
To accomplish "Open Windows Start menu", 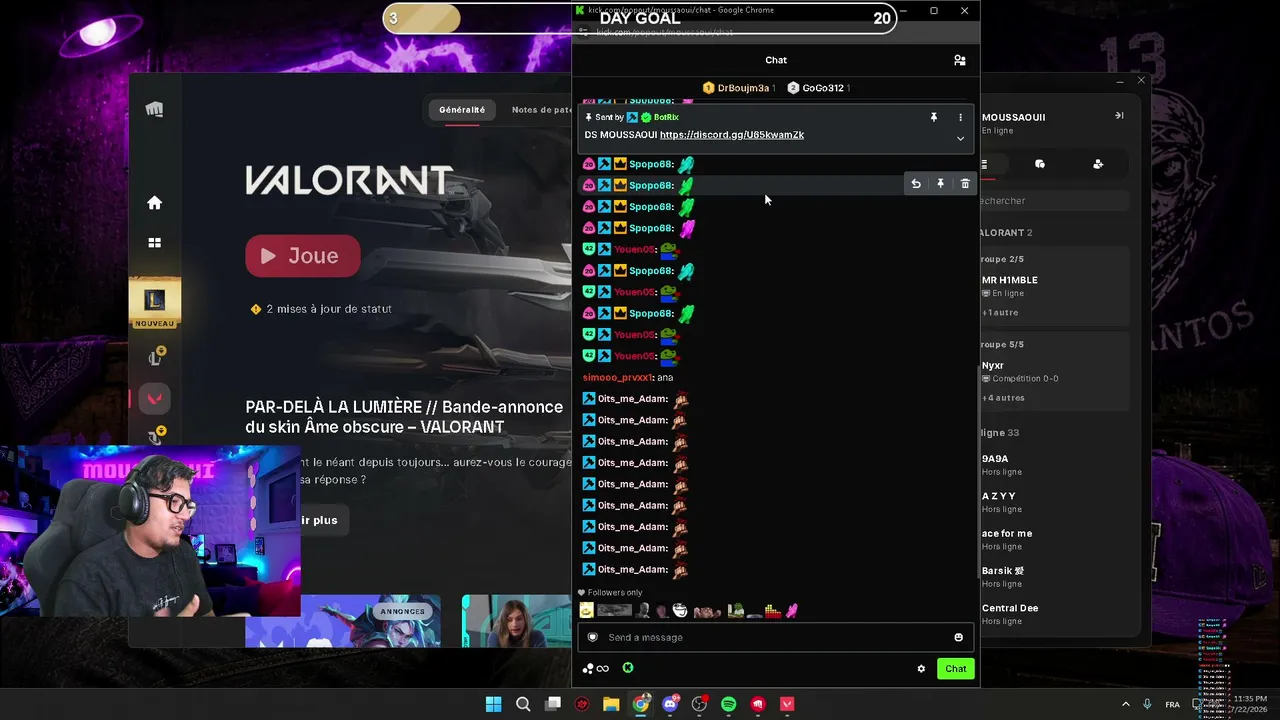I will (x=493, y=704).
